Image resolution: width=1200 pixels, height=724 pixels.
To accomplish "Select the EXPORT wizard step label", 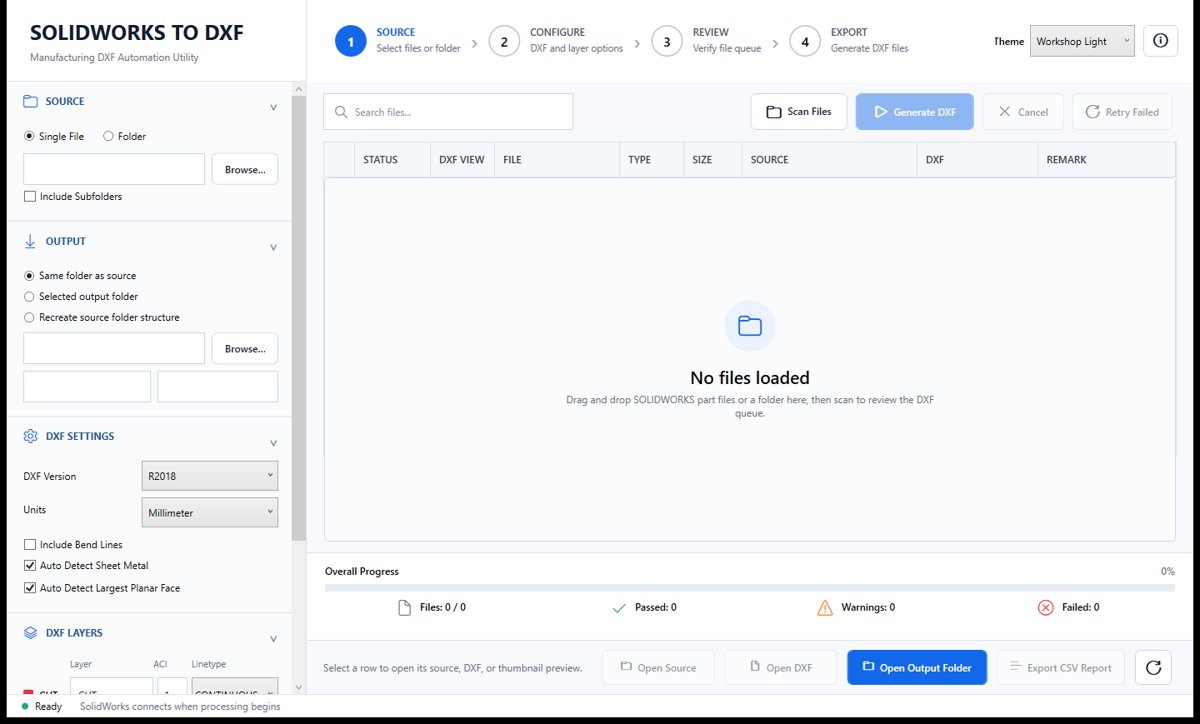I will click(849, 32).
